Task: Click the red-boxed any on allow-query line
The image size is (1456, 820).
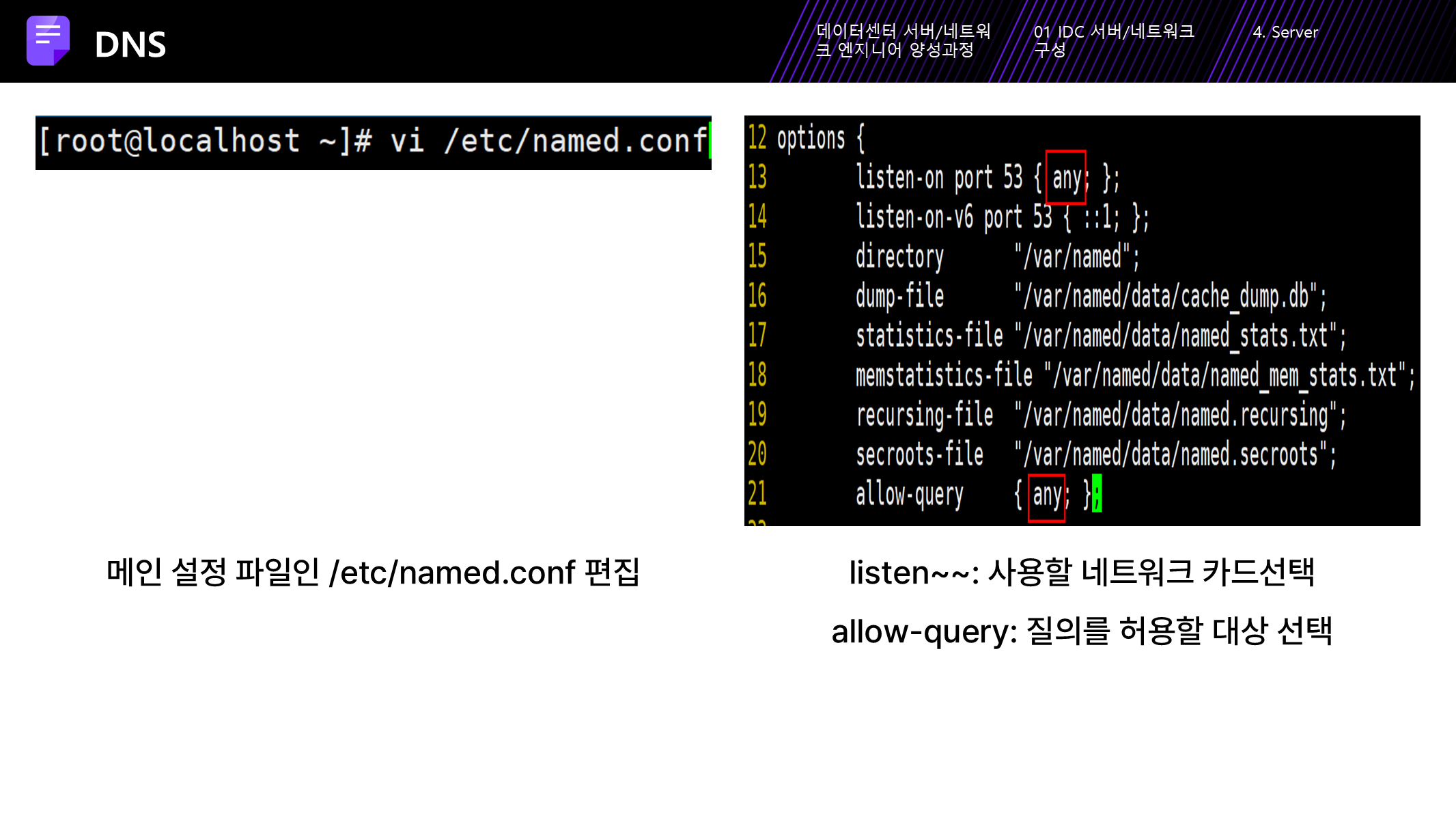Action: (x=1046, y=497)
